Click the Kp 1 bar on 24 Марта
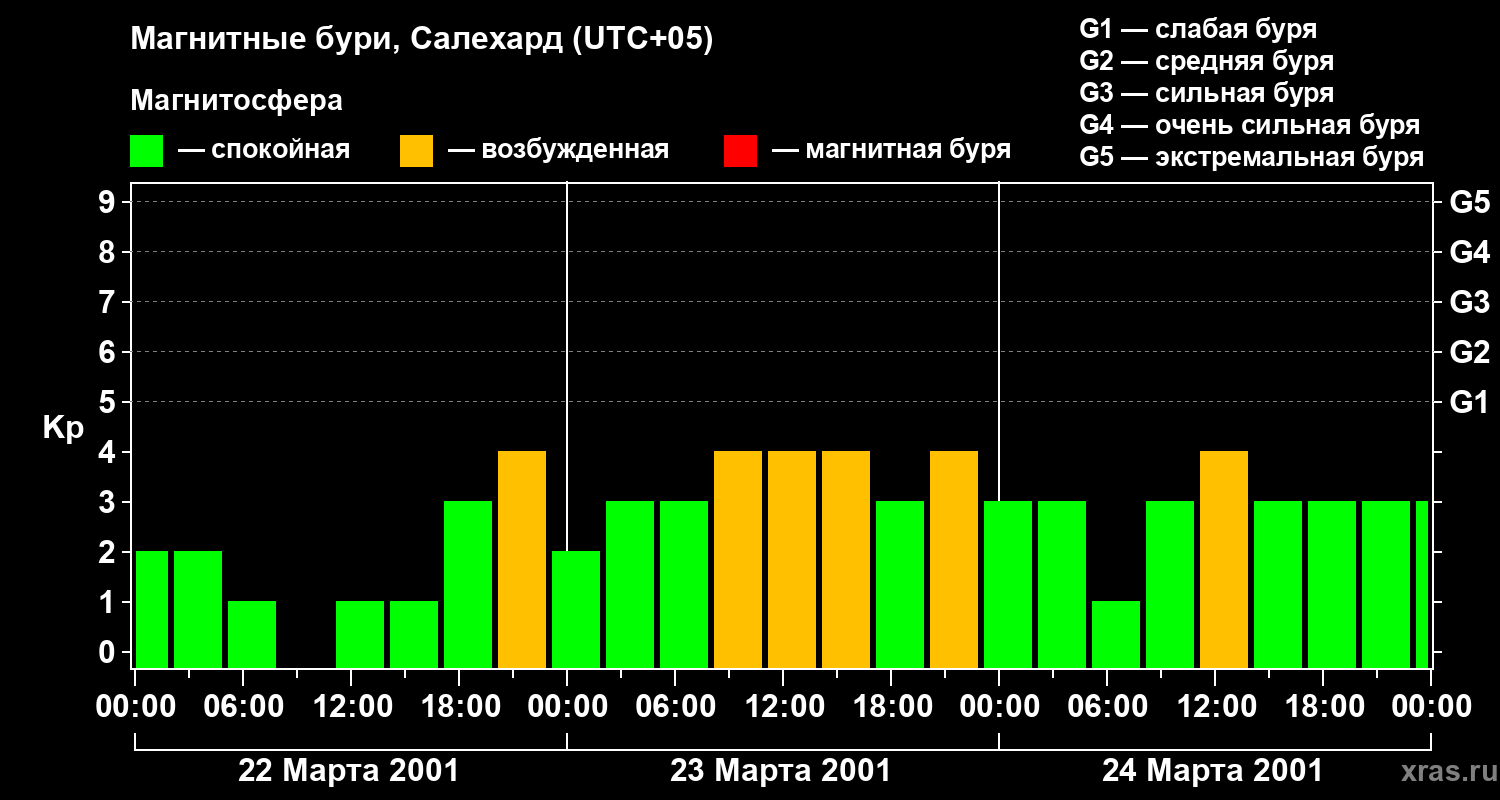Image resolution: width=1500 pixels, height=800 pixels. click(1116, 635)
